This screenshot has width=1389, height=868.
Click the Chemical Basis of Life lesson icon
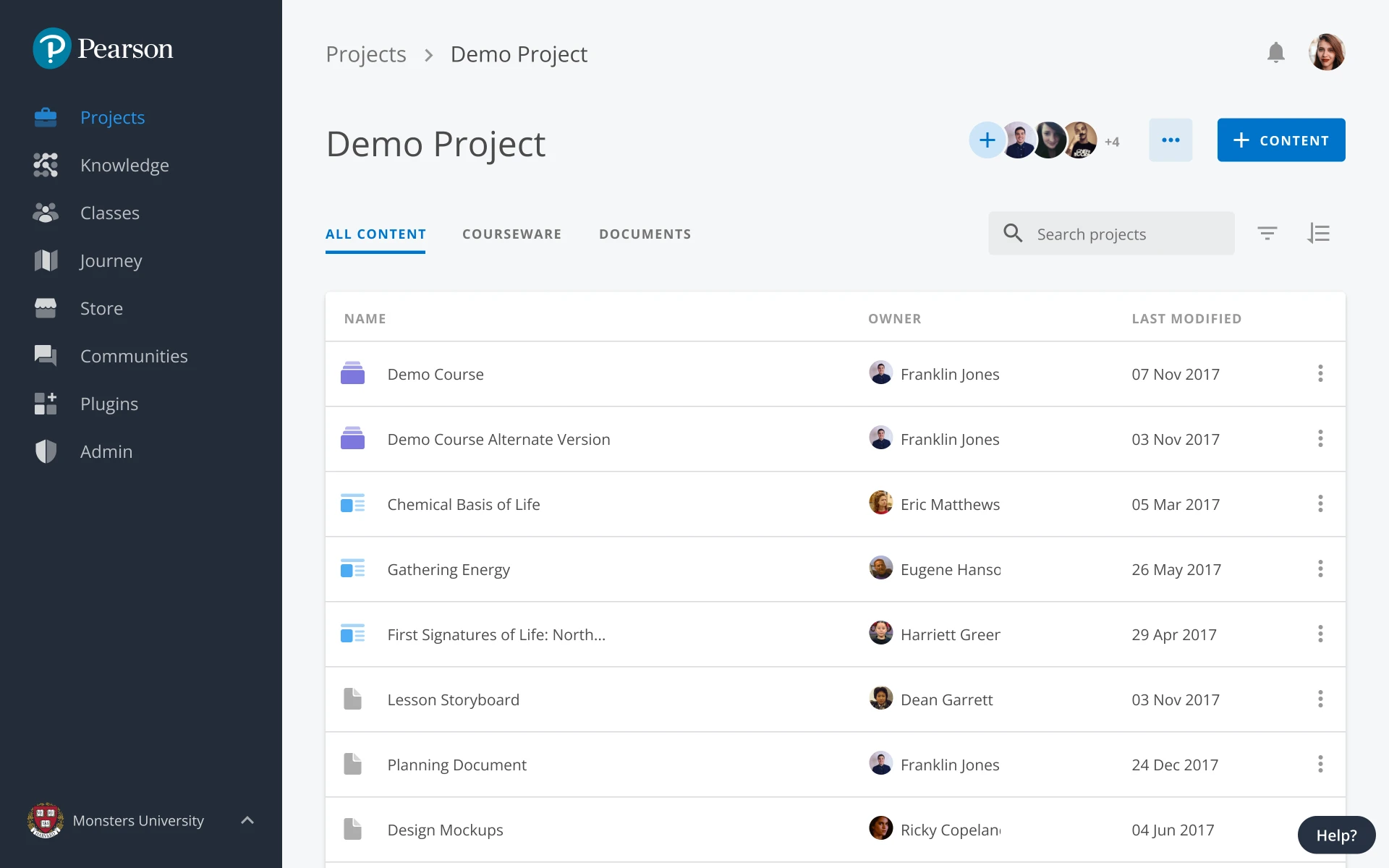(352, 503)
